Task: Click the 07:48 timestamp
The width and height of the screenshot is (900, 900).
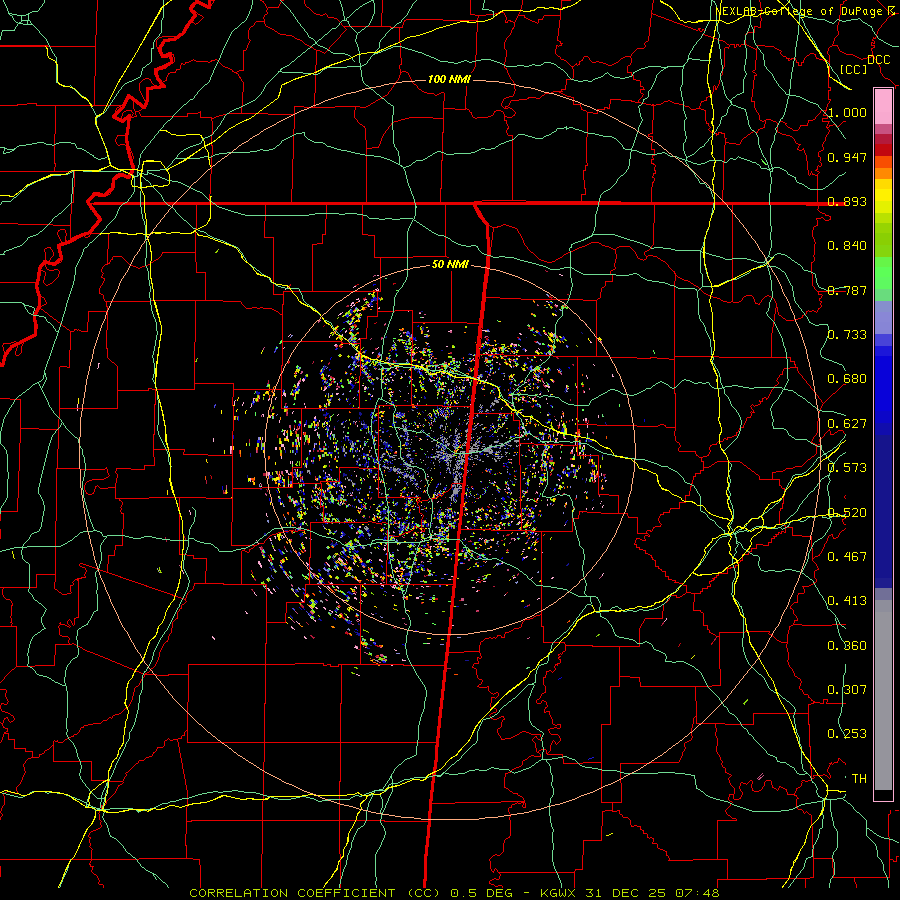Action: pos(696,893)
